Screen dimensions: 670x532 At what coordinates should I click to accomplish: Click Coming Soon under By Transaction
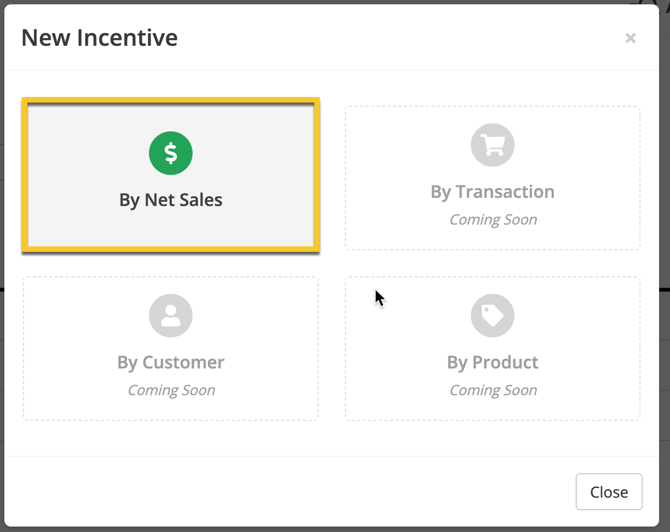pyautogui.click(x=492, y=220)
